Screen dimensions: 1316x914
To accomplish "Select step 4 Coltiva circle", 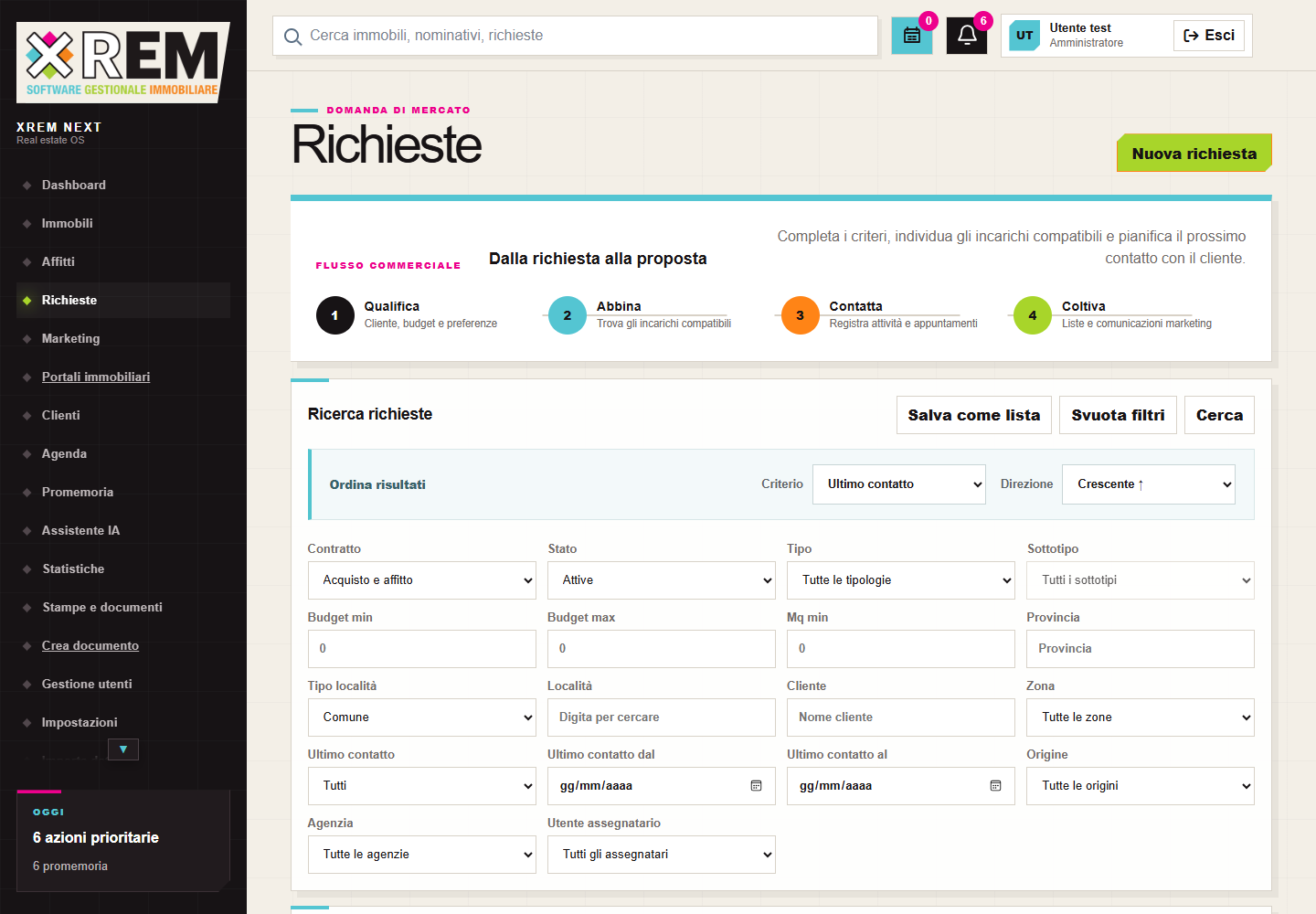I will [1033, 315].
